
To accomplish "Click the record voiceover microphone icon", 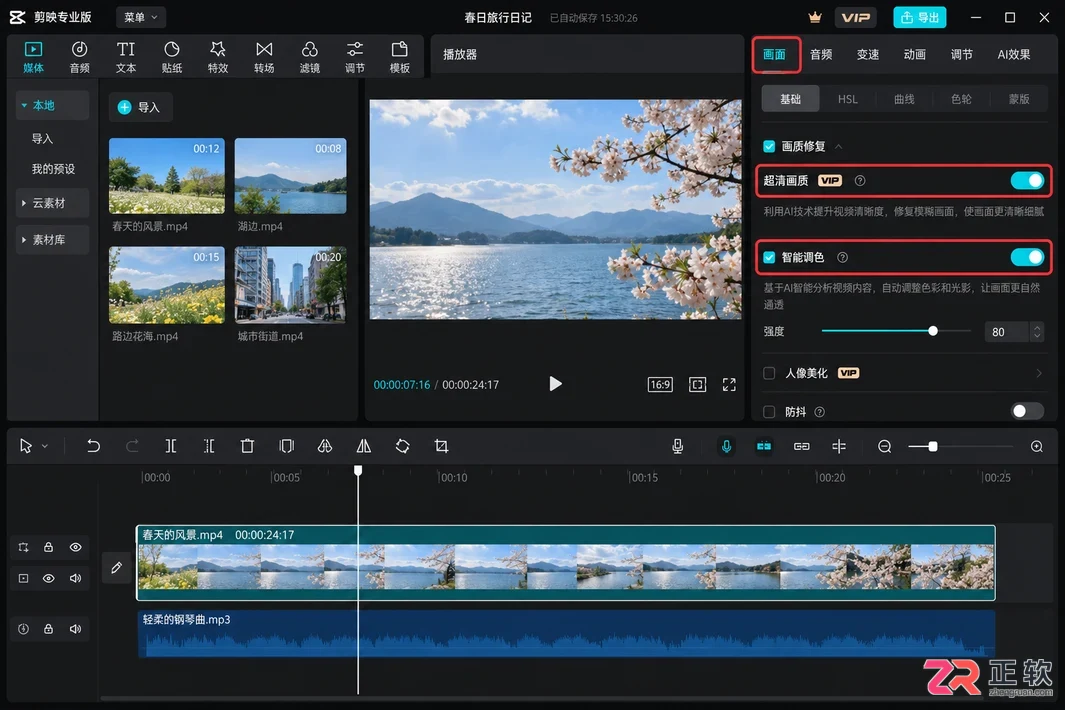I will (x=677, y=446).
